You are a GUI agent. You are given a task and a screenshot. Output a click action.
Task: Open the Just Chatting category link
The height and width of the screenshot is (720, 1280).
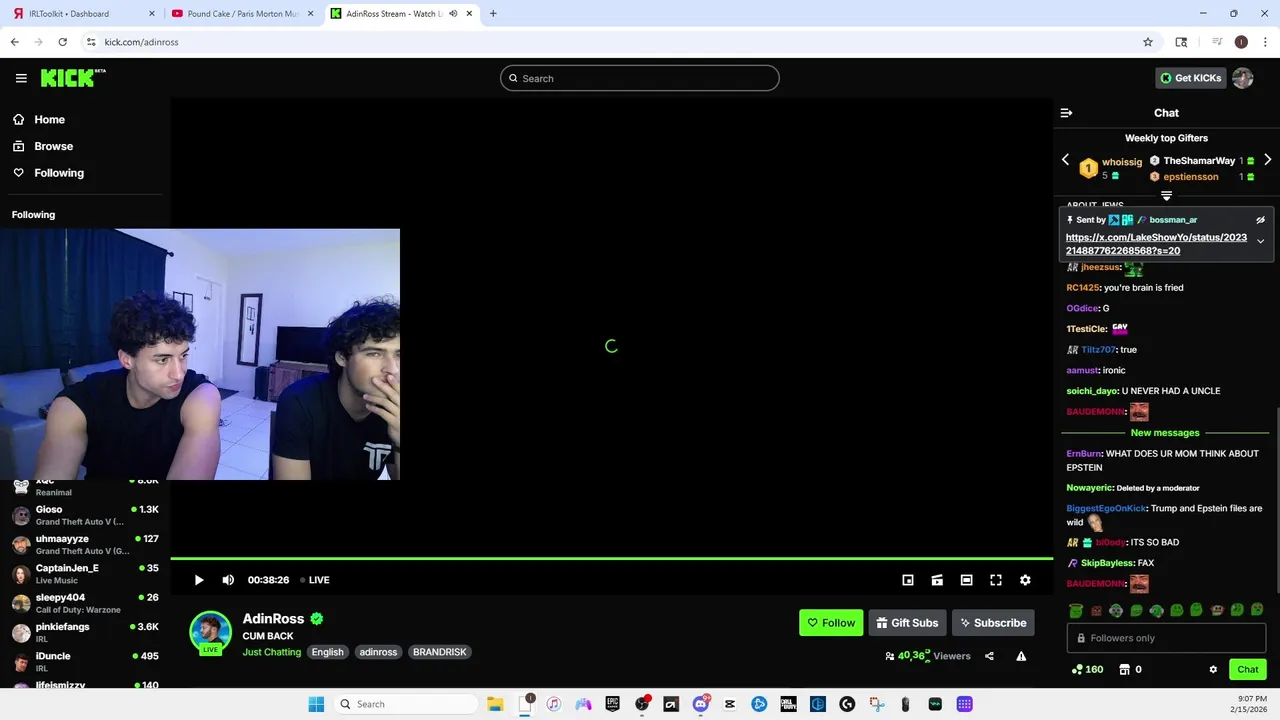coord(271,652)
